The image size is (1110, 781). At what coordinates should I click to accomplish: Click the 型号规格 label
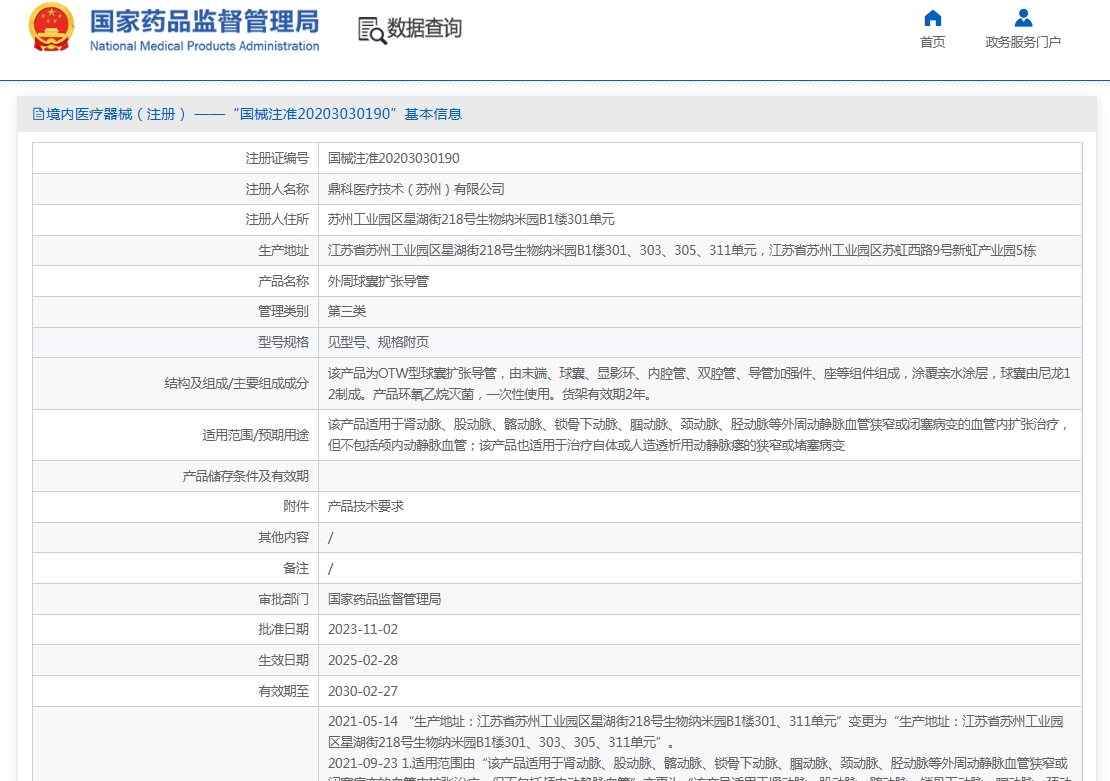283,343
